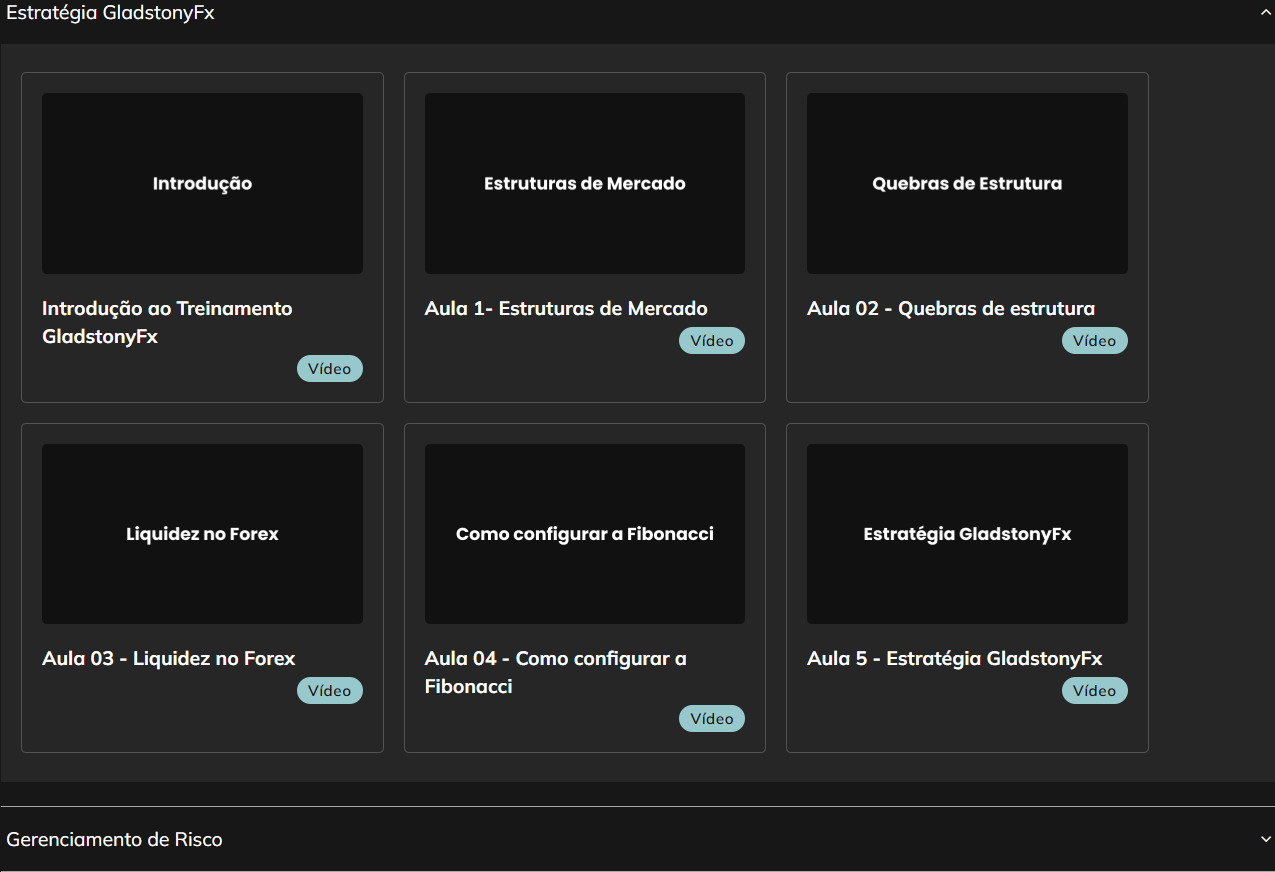Image resolution: width=1275 pixels, height=872 pixels.
Task: Click Vídeo badge on Aula 03 card
Action: [x=330, y=691]
